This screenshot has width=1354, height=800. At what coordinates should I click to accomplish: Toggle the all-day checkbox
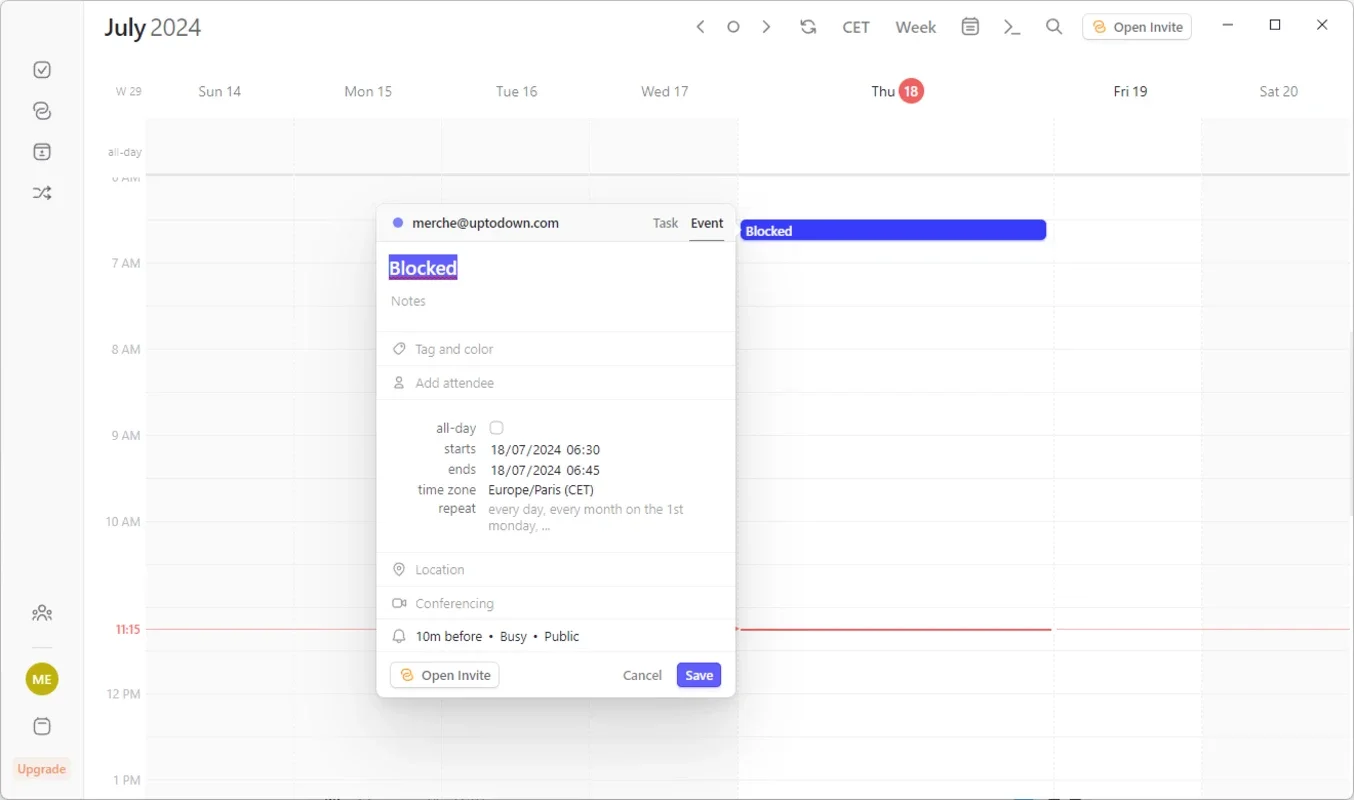pyautogui.click(x=496, y=428)
